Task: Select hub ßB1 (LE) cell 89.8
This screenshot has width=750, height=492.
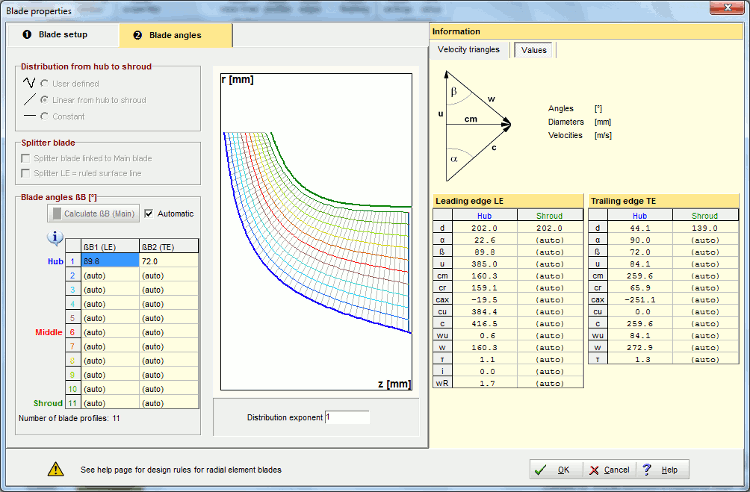Action: pos(110,261)
